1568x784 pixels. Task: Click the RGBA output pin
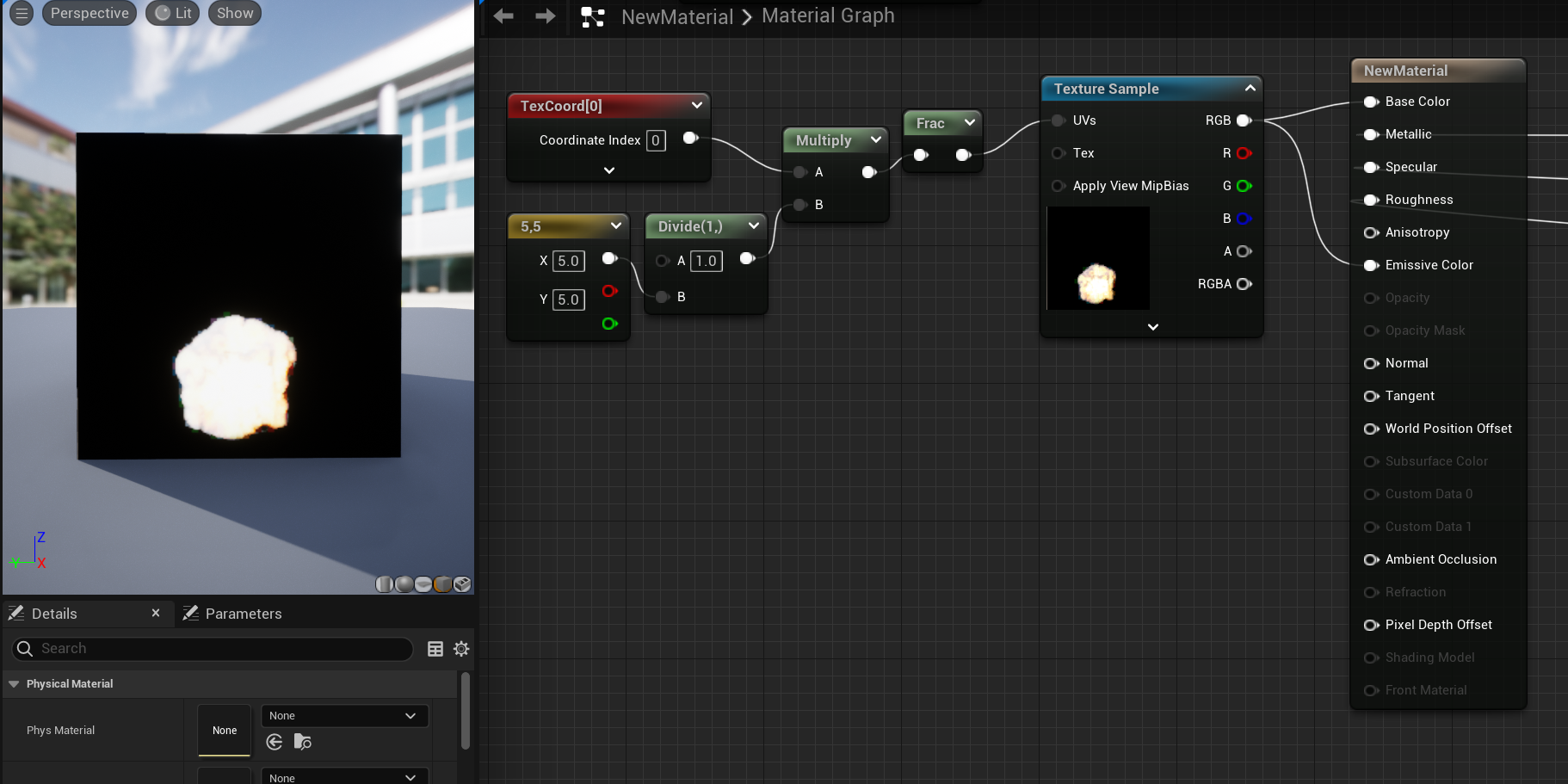point(1244,284)
